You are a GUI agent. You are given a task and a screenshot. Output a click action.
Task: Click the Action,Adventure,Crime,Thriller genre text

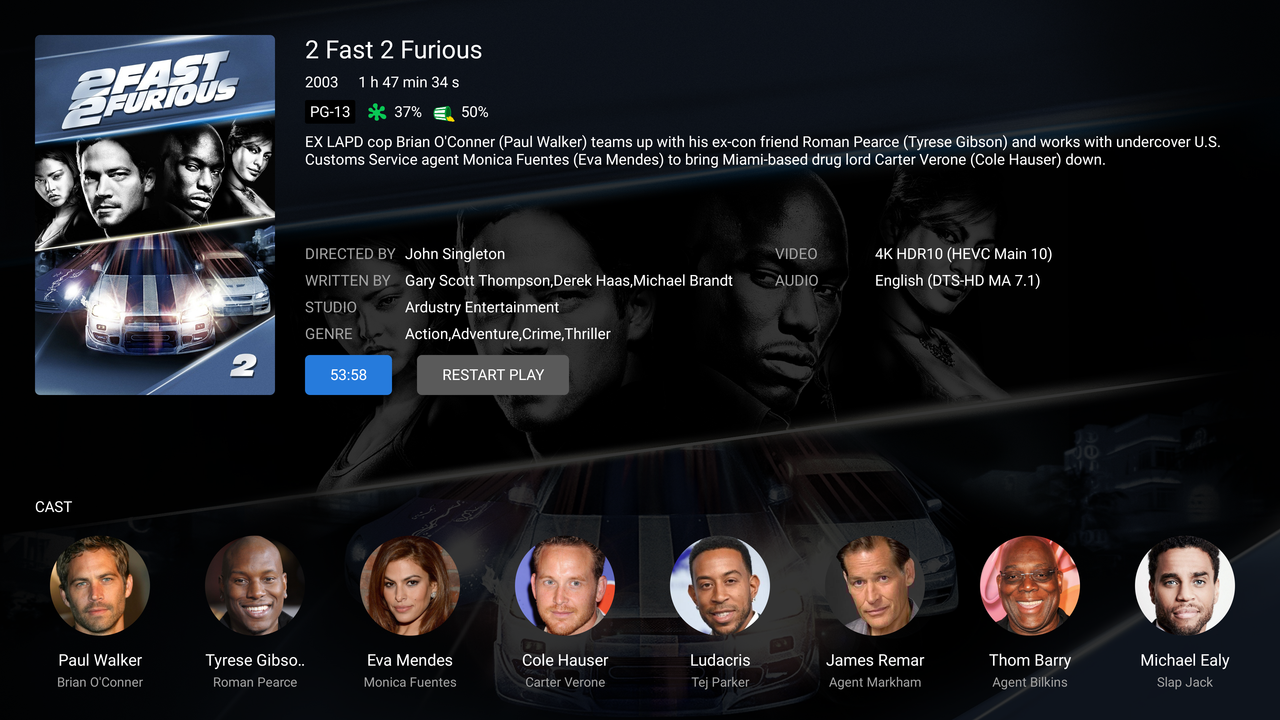pyautogui.click(x=508, y=334)
